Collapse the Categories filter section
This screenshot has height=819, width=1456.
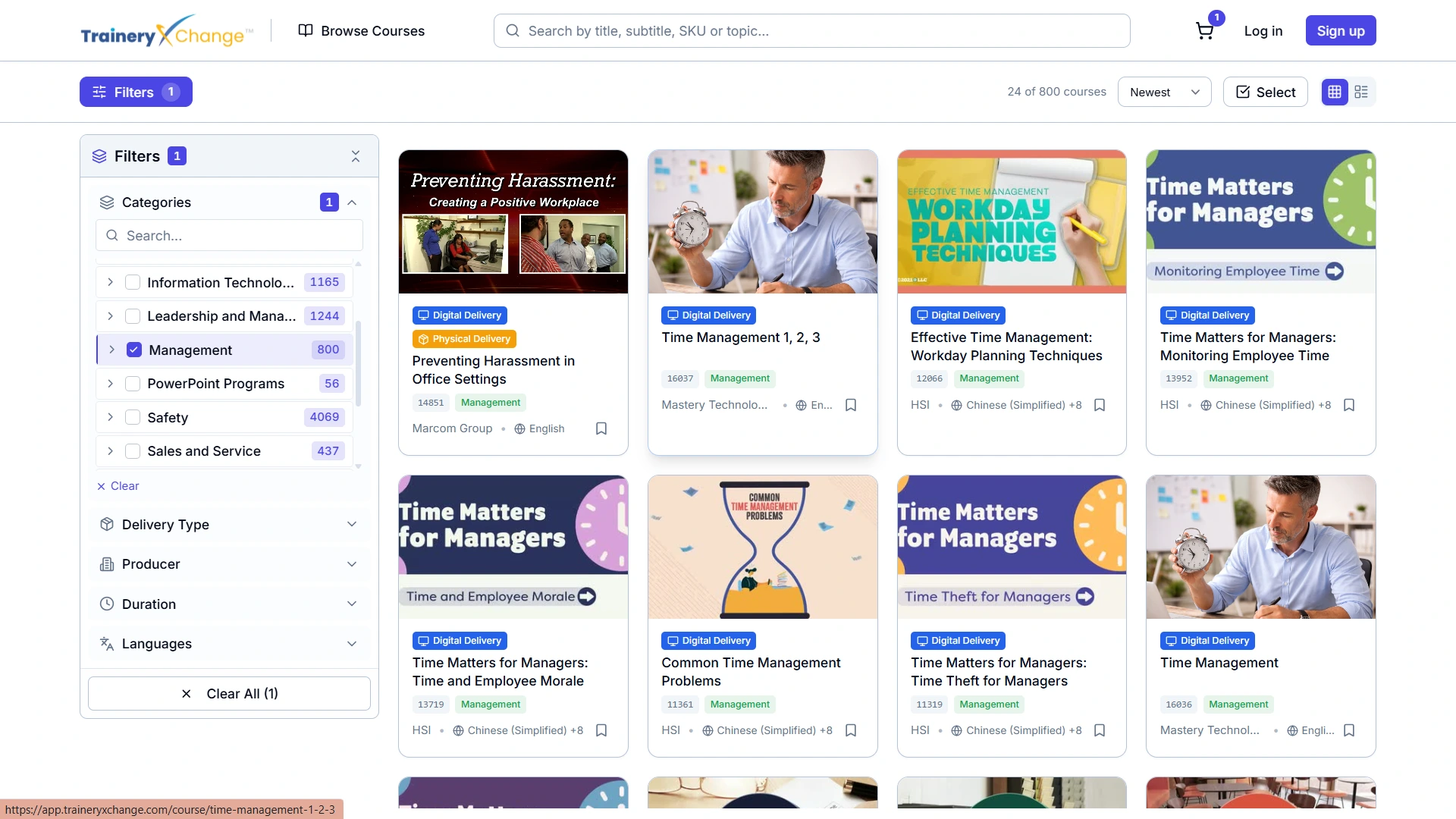[352, 202]
